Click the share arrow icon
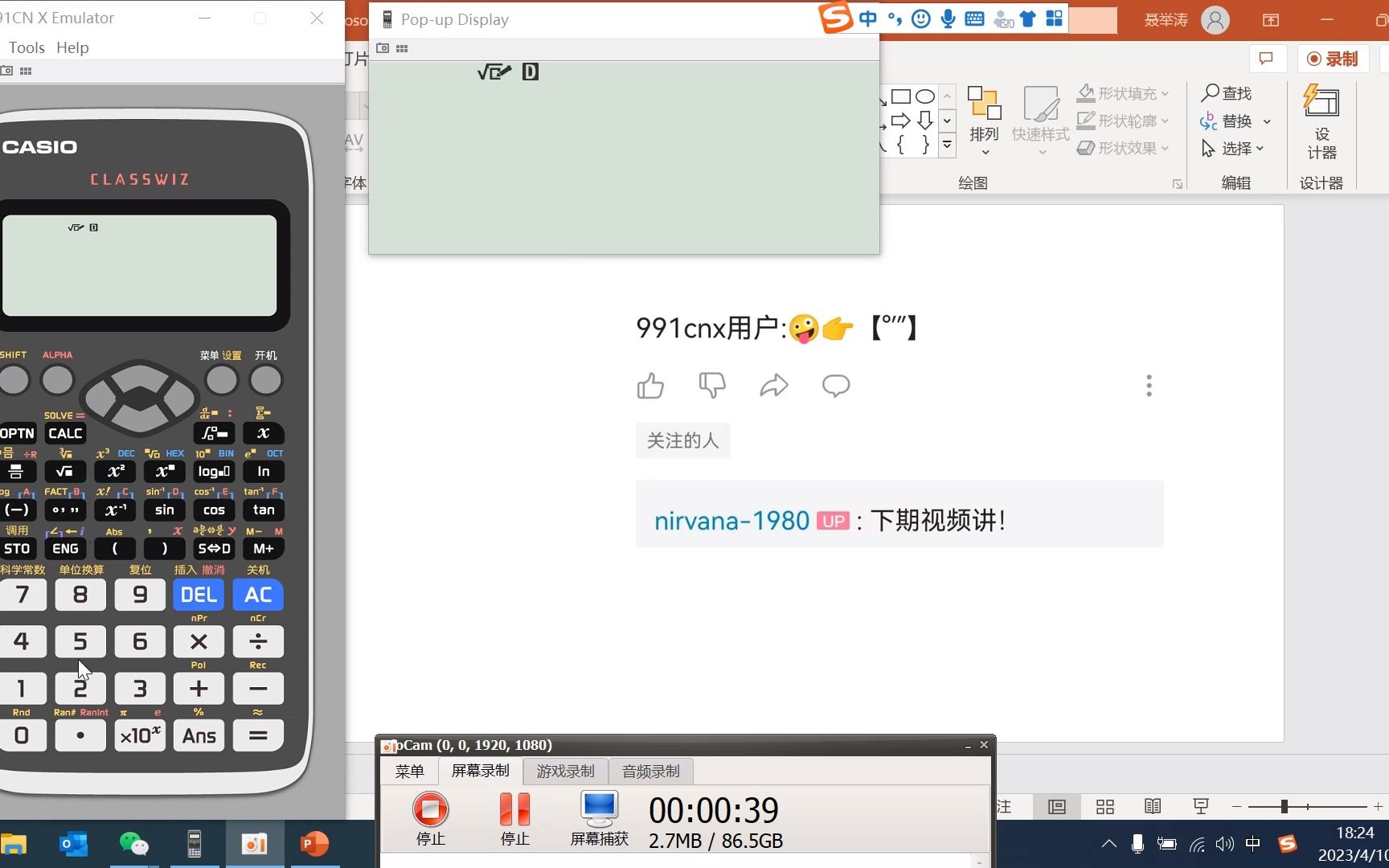1389x868 pixels. pyautogui.click(x=774, y=386)
